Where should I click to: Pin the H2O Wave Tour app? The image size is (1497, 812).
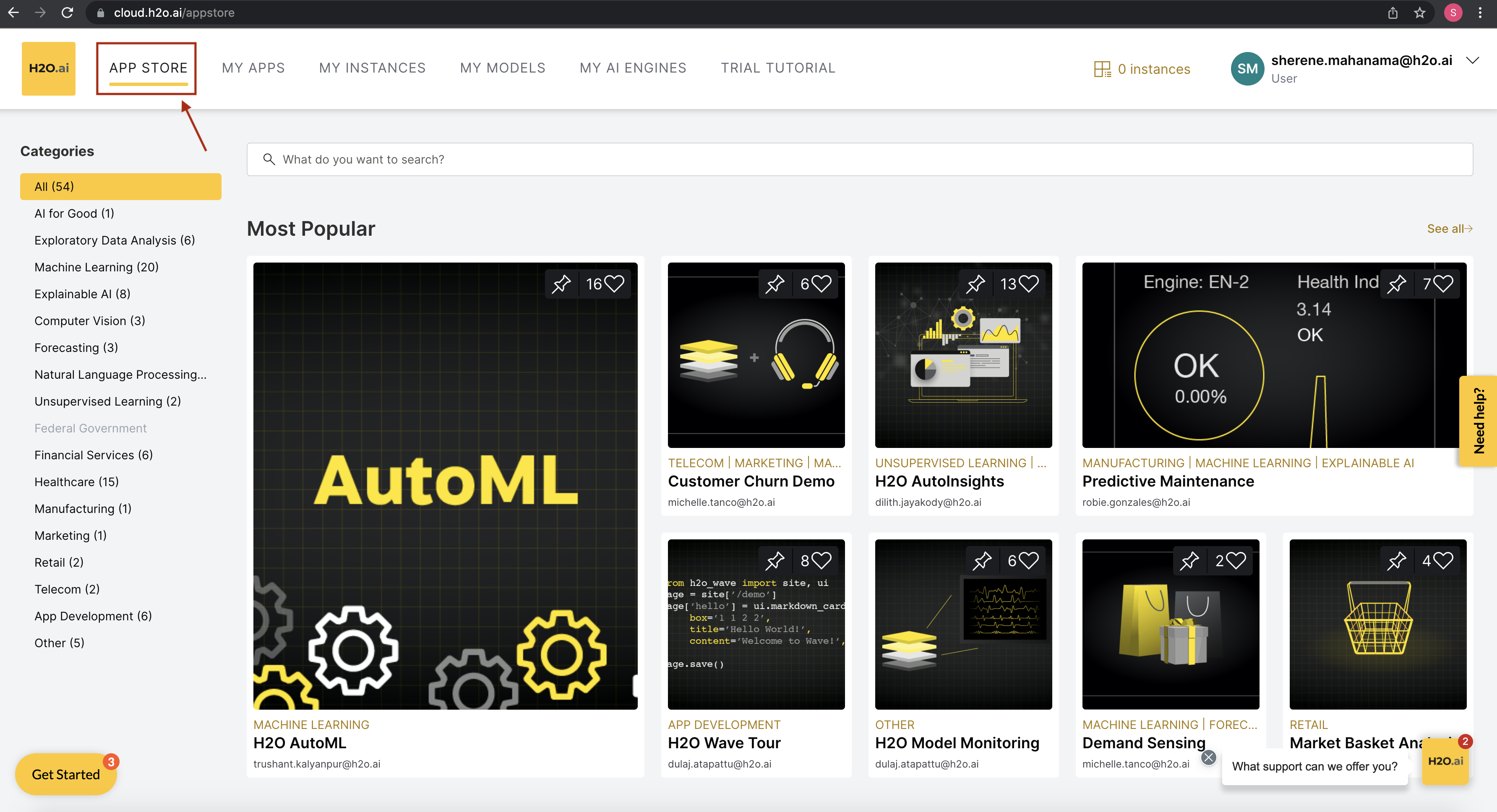(x=775, y=560)
